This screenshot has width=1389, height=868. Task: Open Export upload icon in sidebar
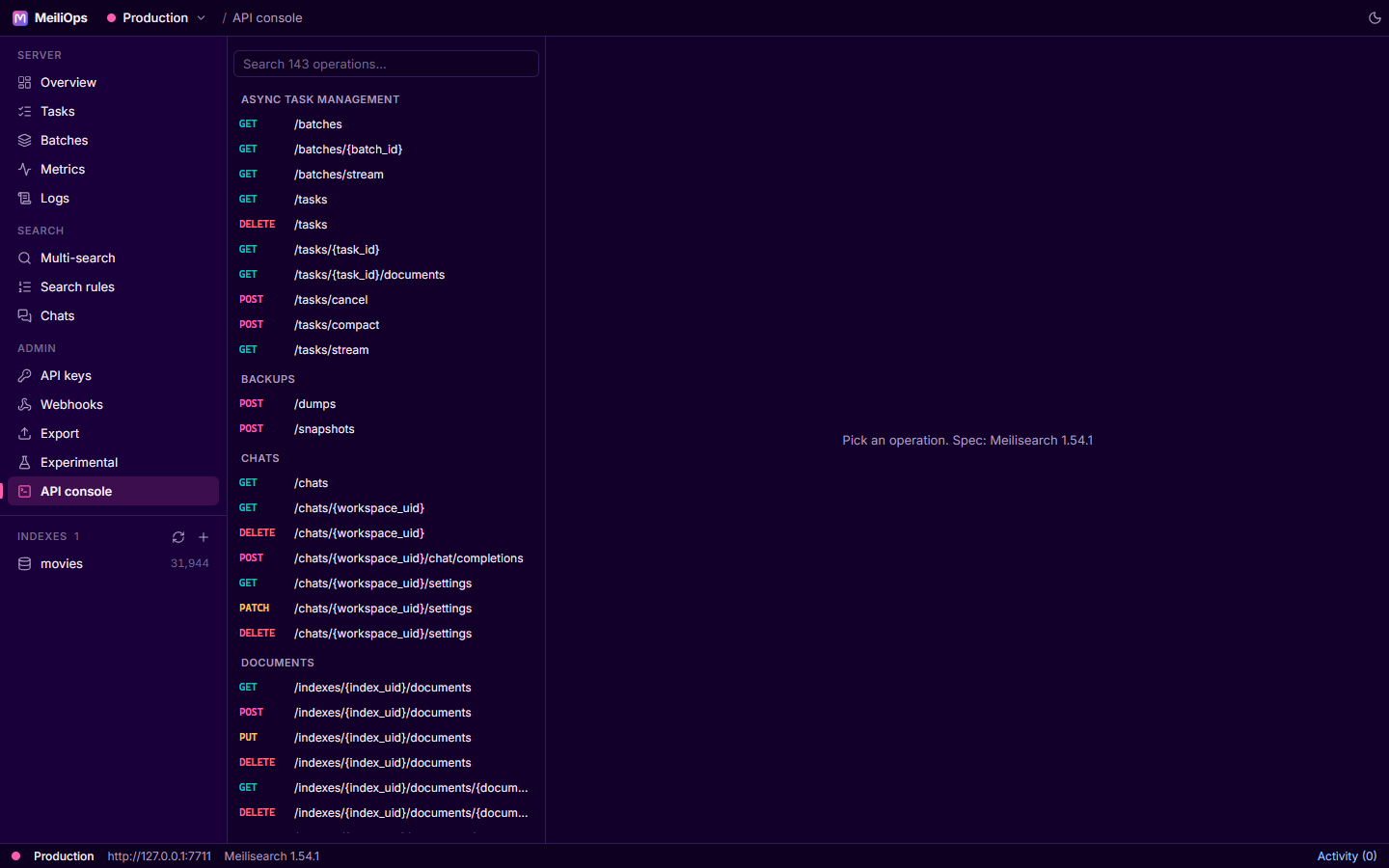(25, 433)
